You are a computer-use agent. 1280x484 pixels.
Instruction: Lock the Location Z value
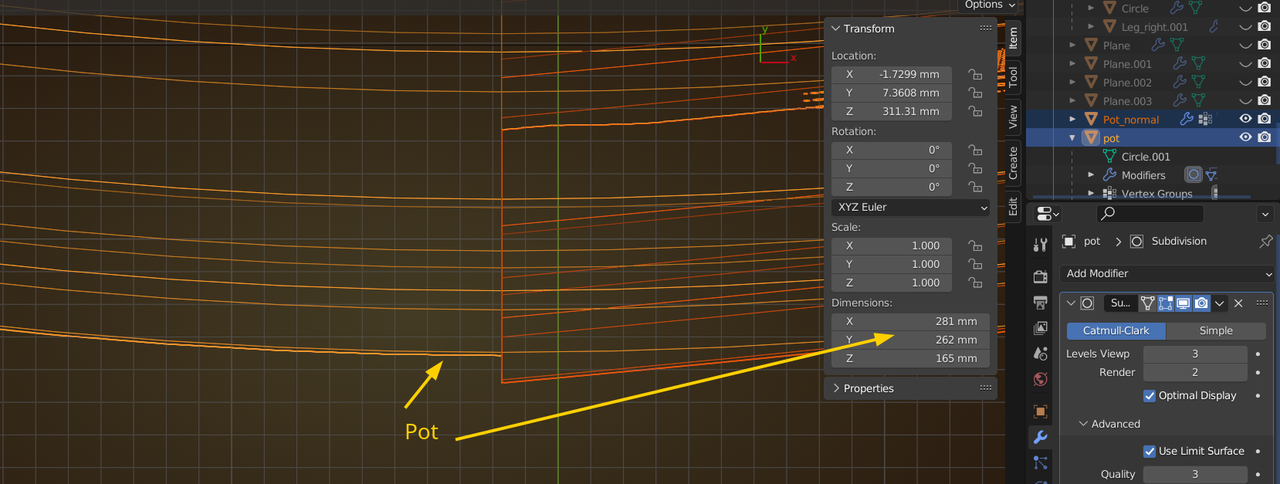[974, 111]
